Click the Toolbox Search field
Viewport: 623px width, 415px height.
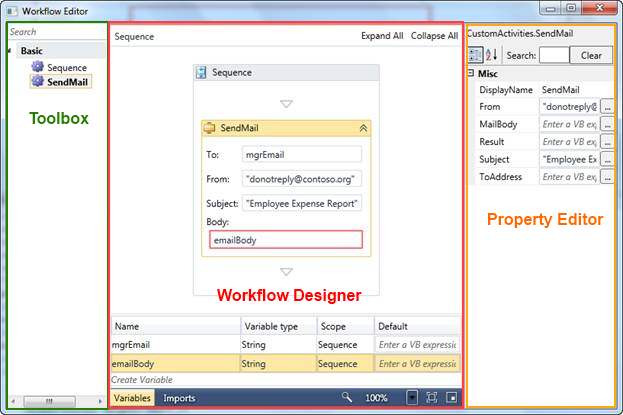[x=57, y=32]
